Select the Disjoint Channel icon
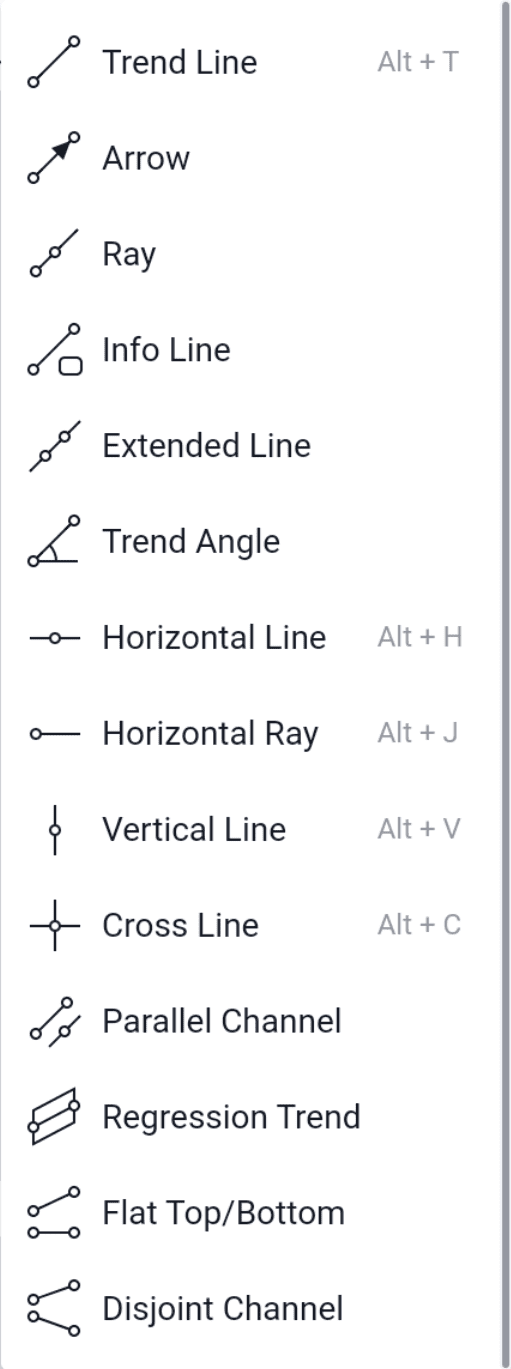This screenshot has height=1369, width=511. [x=54, y=1310]
